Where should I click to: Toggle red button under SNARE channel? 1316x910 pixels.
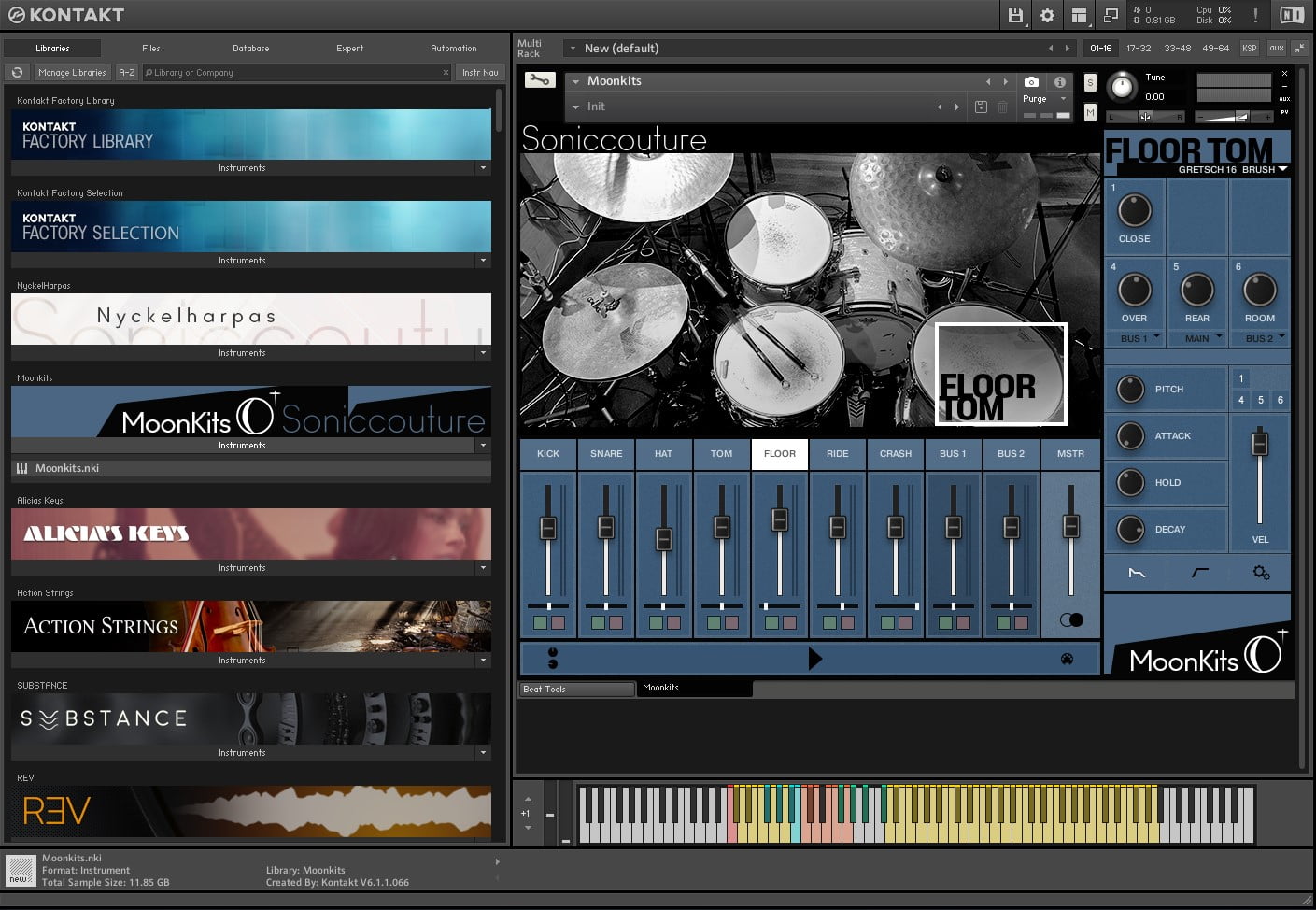[x=616, y=622]
